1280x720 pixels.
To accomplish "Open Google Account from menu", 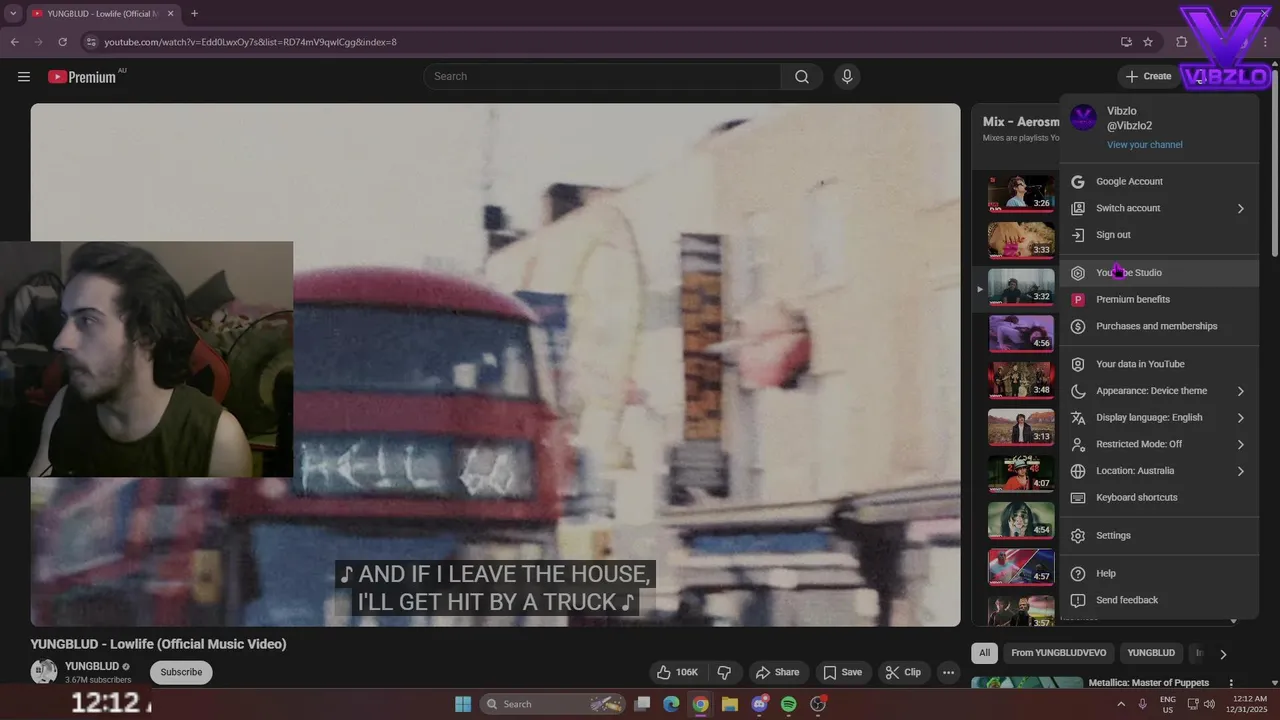I will click(x=1159, y=181).
